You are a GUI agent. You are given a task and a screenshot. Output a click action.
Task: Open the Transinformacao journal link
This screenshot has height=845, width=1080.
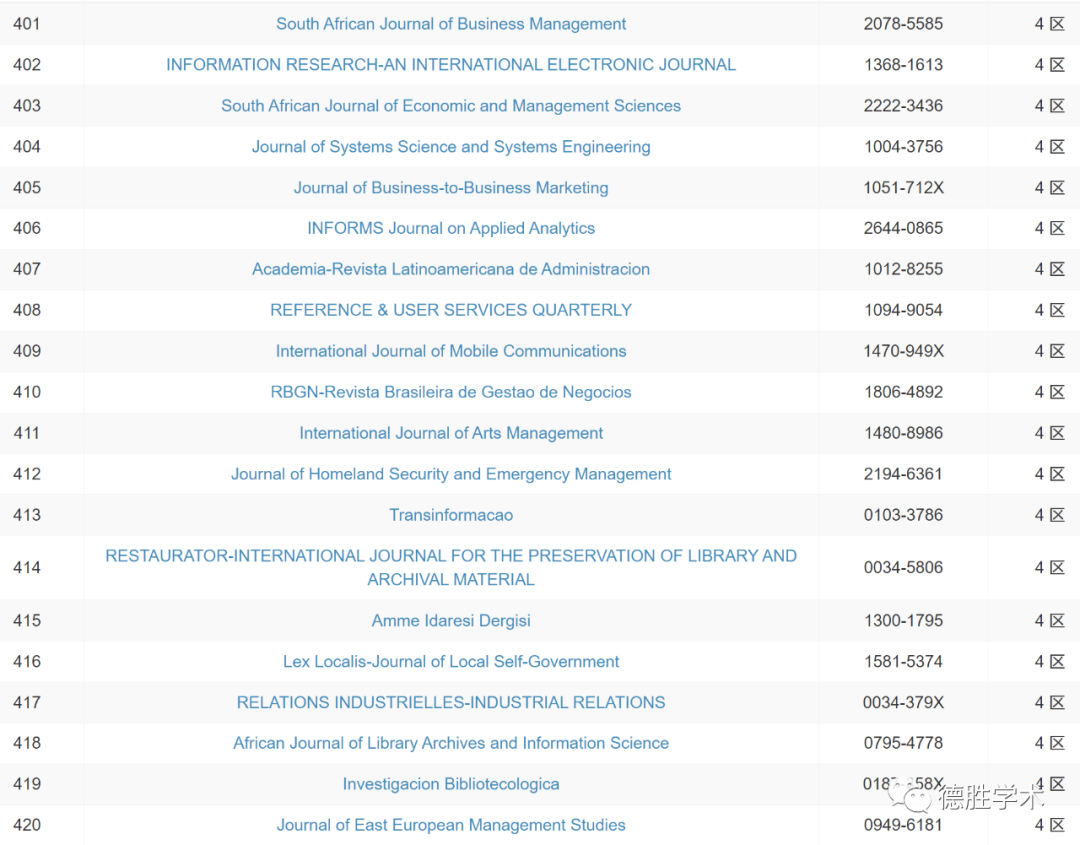(x=450, y=514)
